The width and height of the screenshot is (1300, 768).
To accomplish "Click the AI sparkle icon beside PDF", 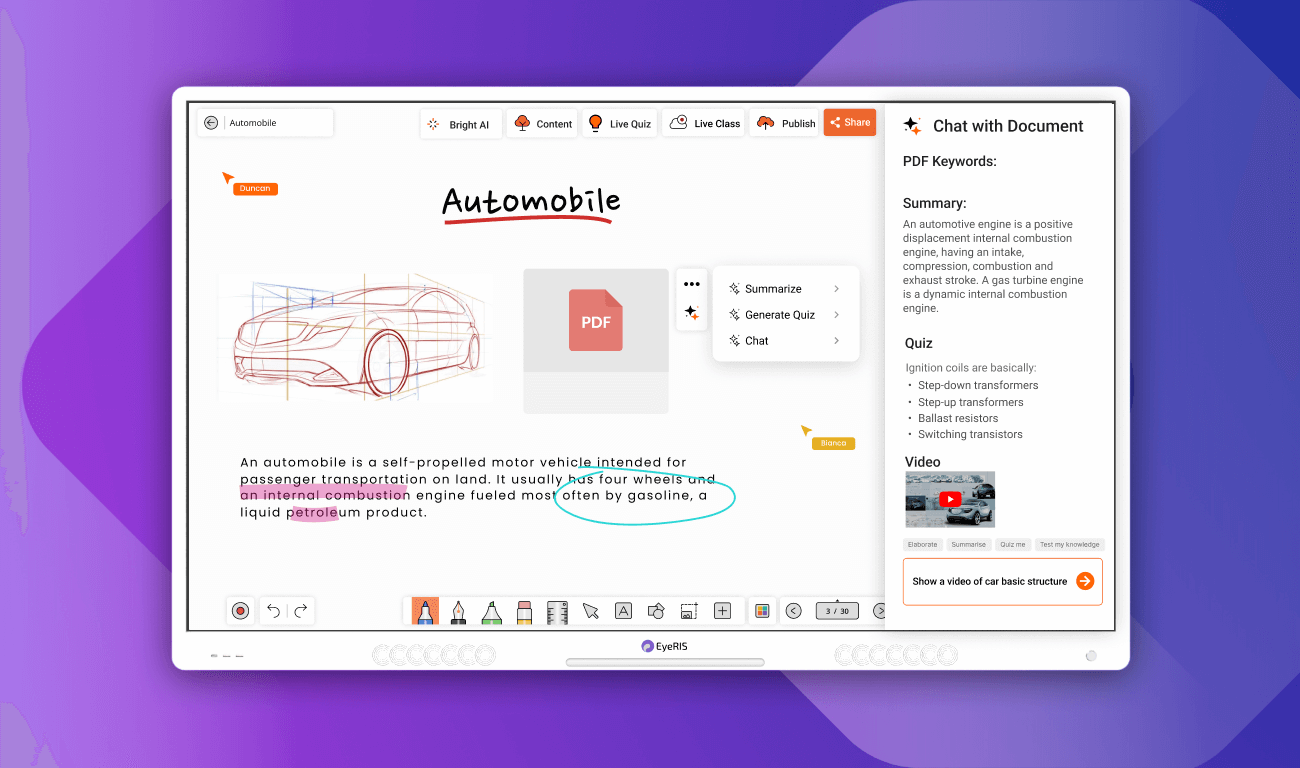I will [x=691, y=313].
